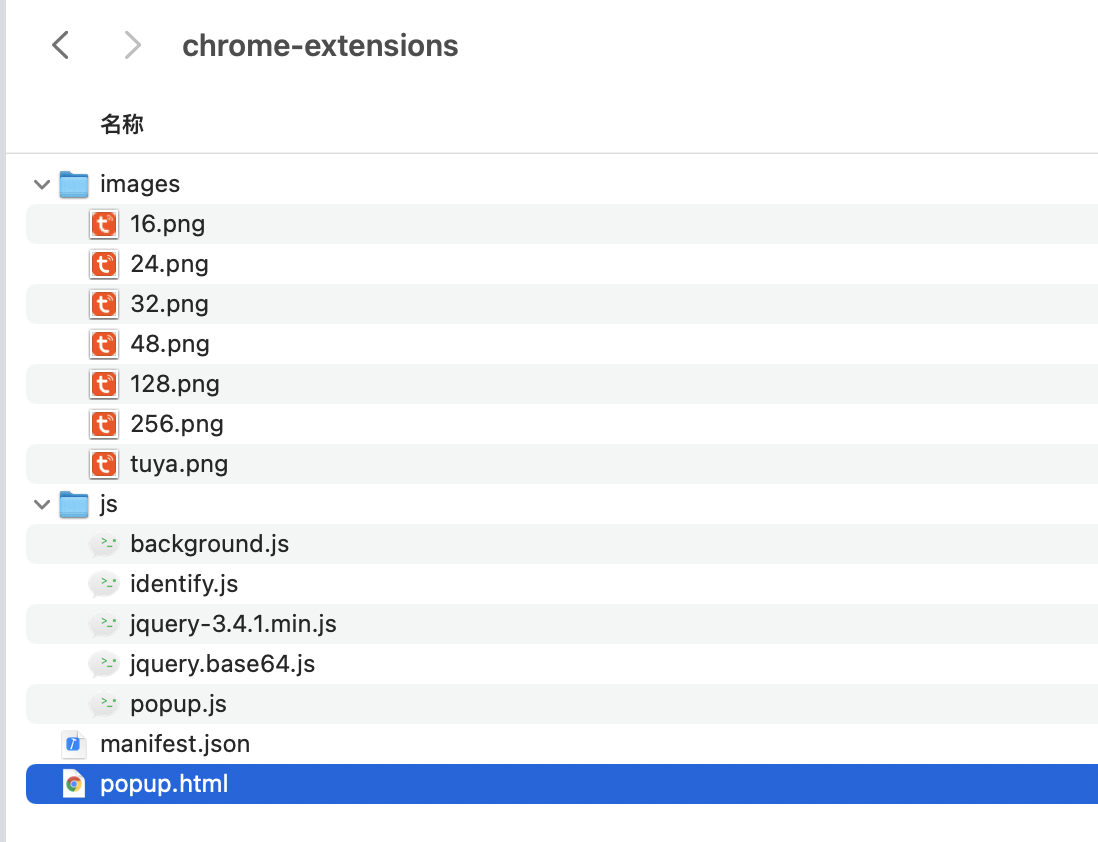Click the background.js script icon
Screen dimensions: 1098x842
point(104,544)
